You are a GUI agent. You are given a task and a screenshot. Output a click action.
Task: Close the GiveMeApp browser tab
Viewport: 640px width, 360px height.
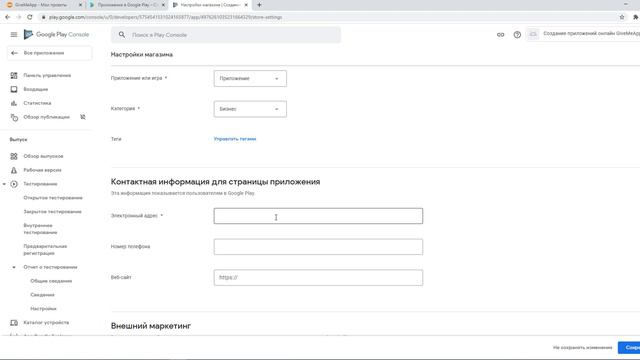click(80, 5)
